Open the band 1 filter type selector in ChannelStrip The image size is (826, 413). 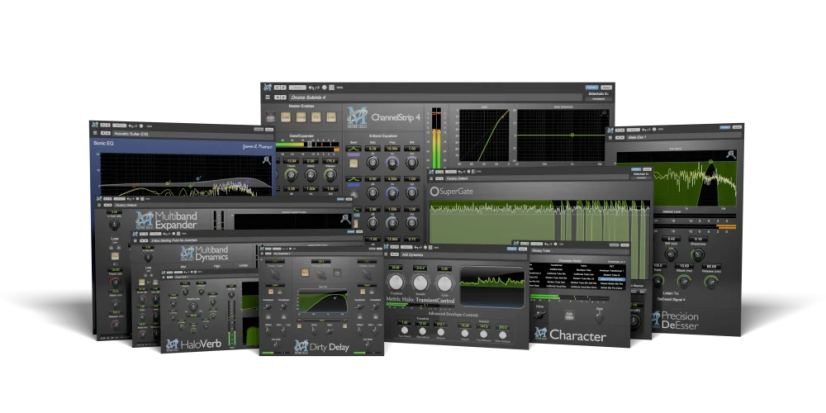click(x=353, y=150)
